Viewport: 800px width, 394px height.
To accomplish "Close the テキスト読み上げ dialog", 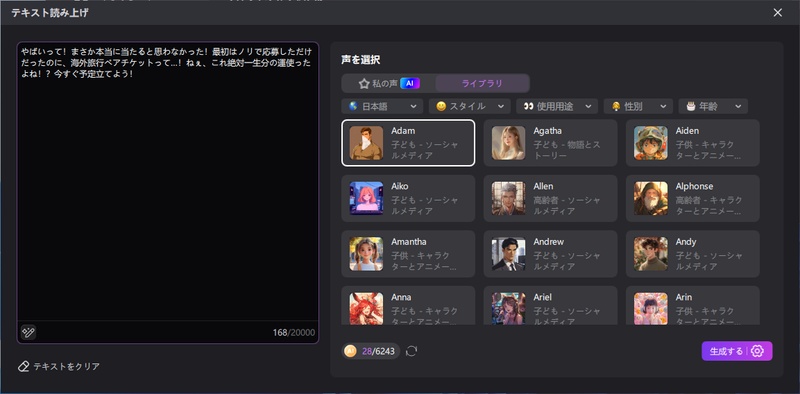I will click(778, 13).
